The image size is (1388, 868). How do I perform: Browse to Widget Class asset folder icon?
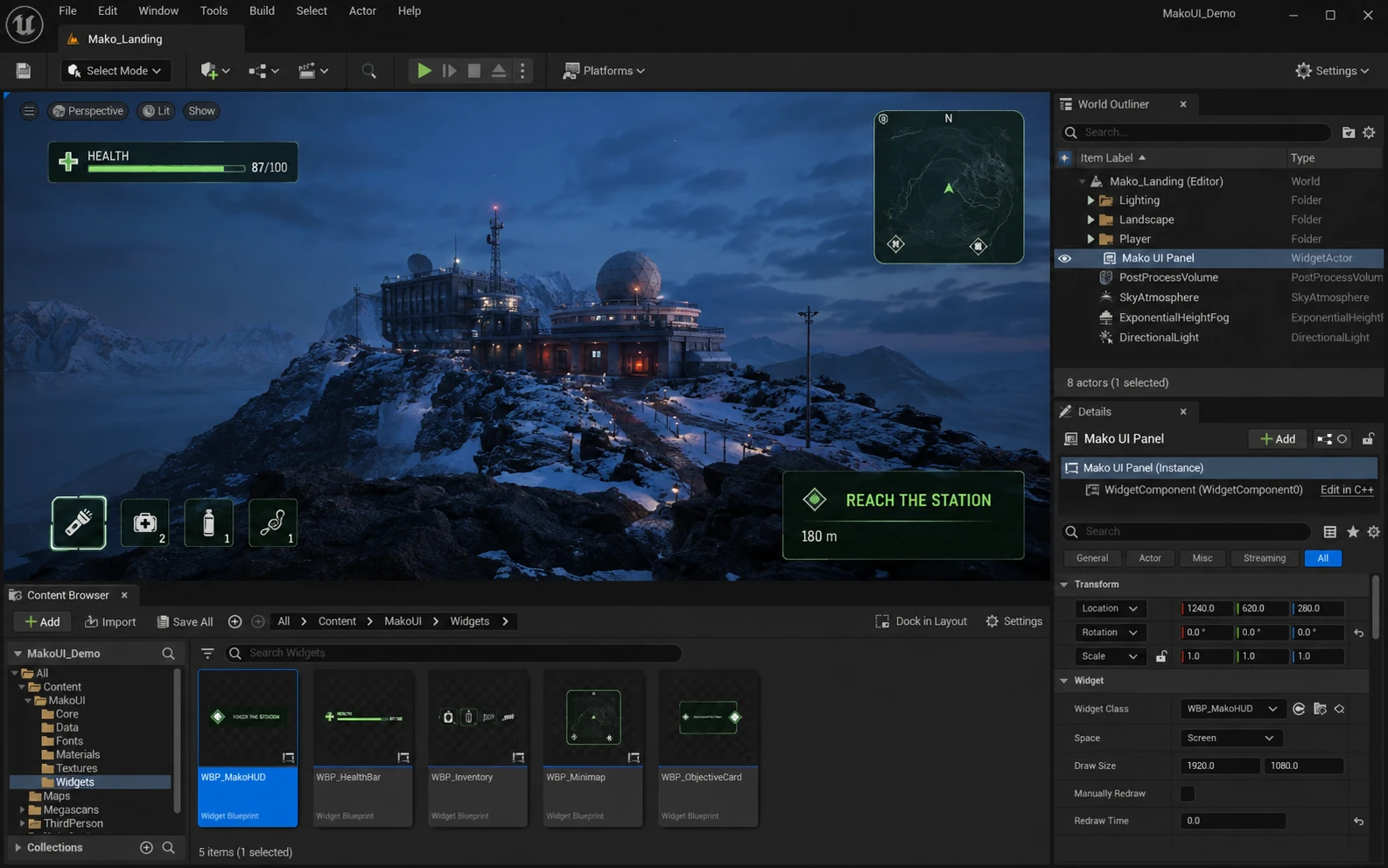pyautogui.click(x=1320, y=709)
